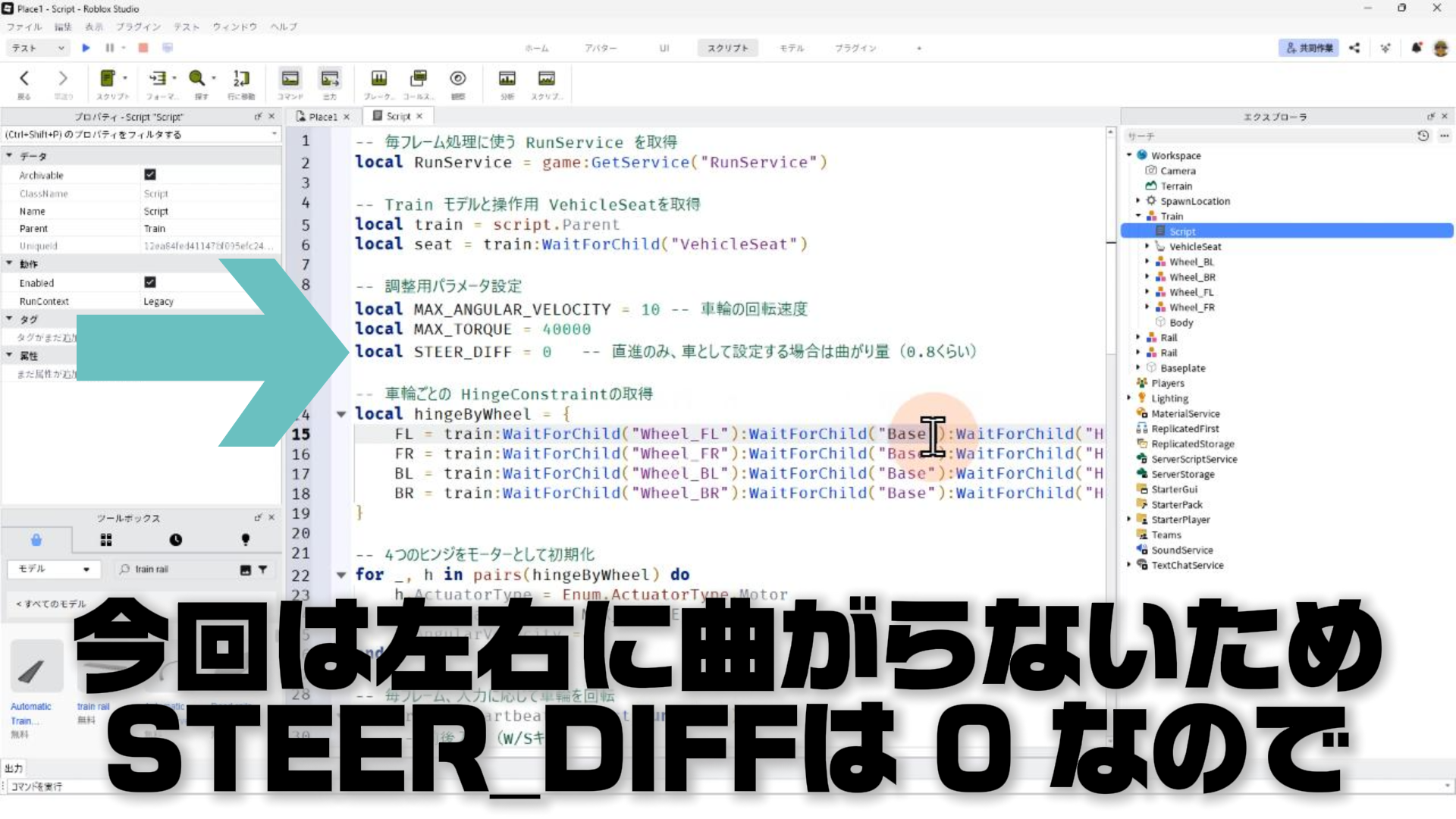The width and height of the screenshot is (1456, 819).
Task: Expand the Wheel_BL tree node
Action: pos(1147,262)
